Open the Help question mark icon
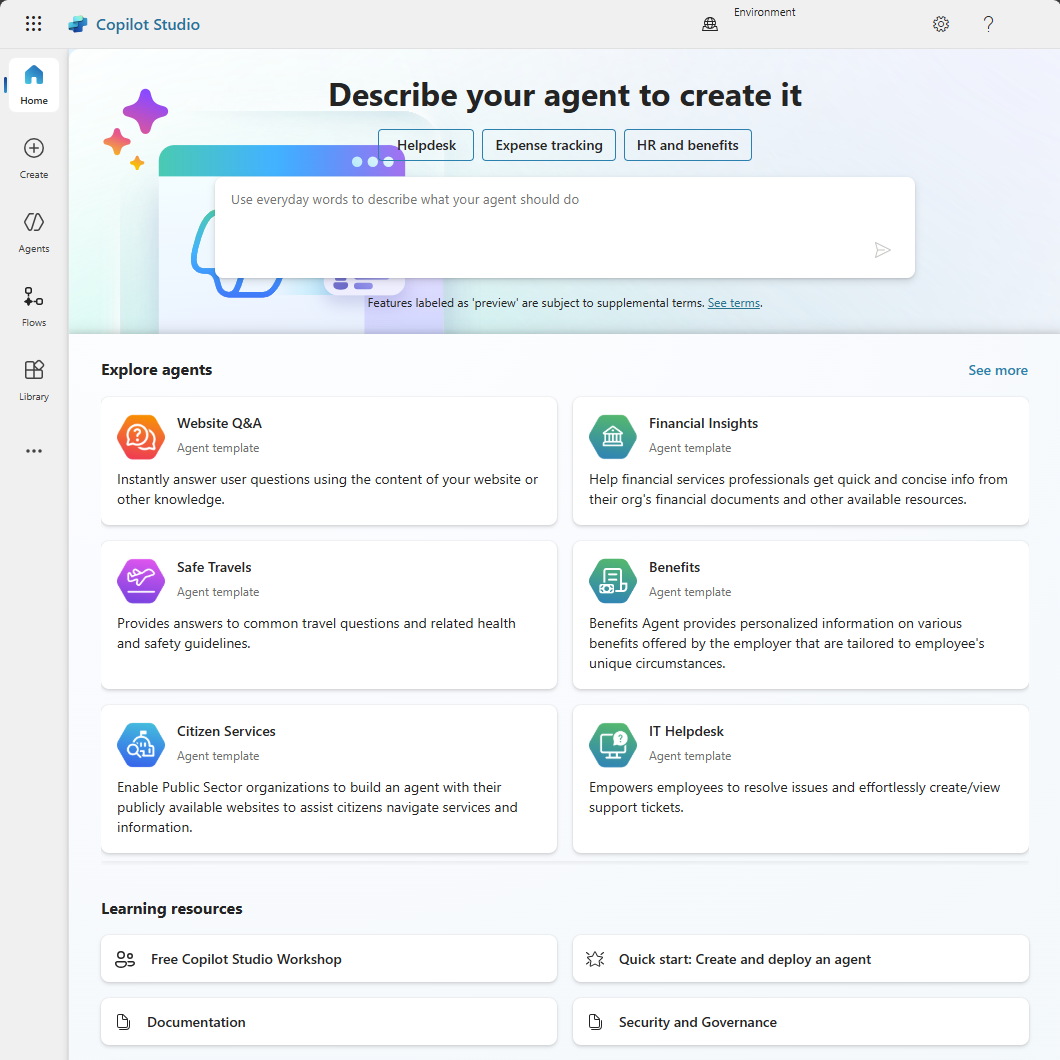1060x1060 pixels. [988, 24]
